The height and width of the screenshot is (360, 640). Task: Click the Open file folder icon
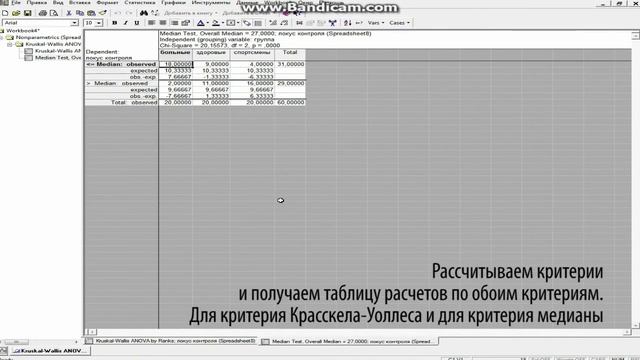click(x=16, y=13)
